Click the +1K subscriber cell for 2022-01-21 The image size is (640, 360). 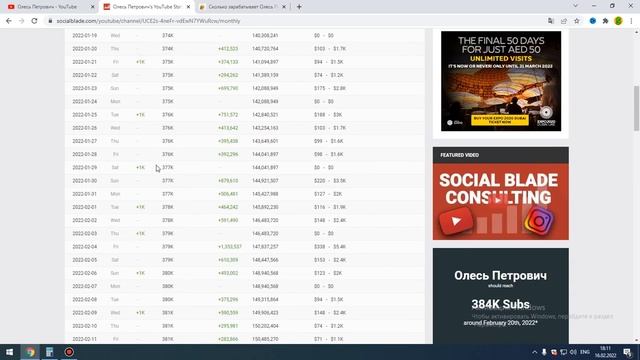[x=140, y=62]
